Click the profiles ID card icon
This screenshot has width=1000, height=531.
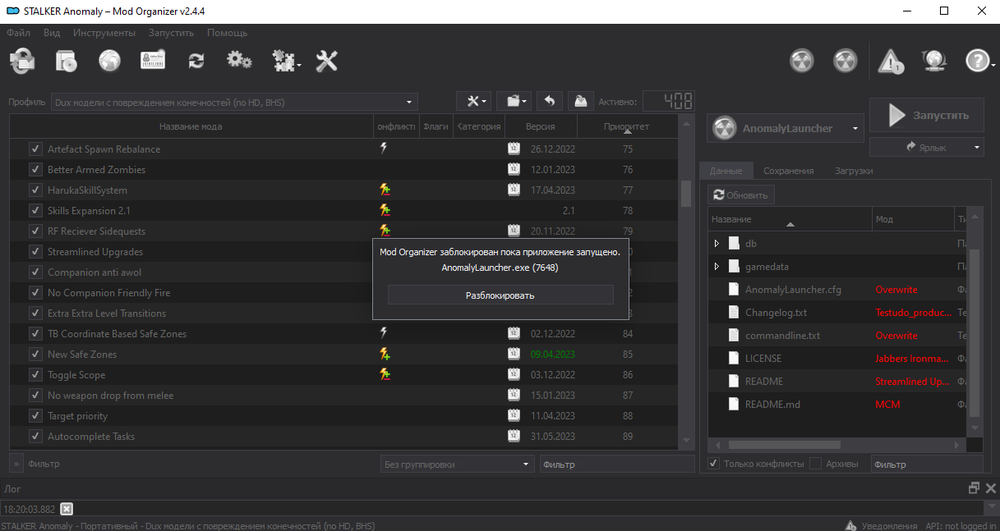152,61
